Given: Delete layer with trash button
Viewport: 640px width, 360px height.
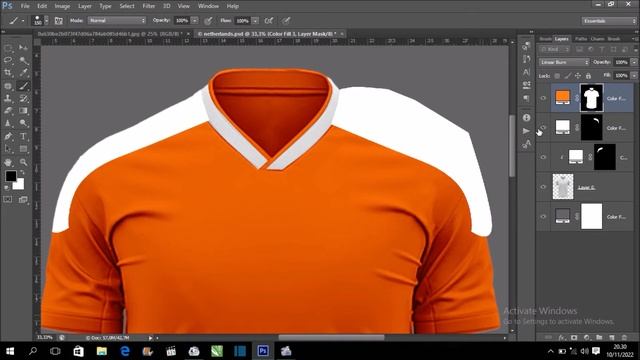Looking at the screenshot, I should tap(624, 338).
